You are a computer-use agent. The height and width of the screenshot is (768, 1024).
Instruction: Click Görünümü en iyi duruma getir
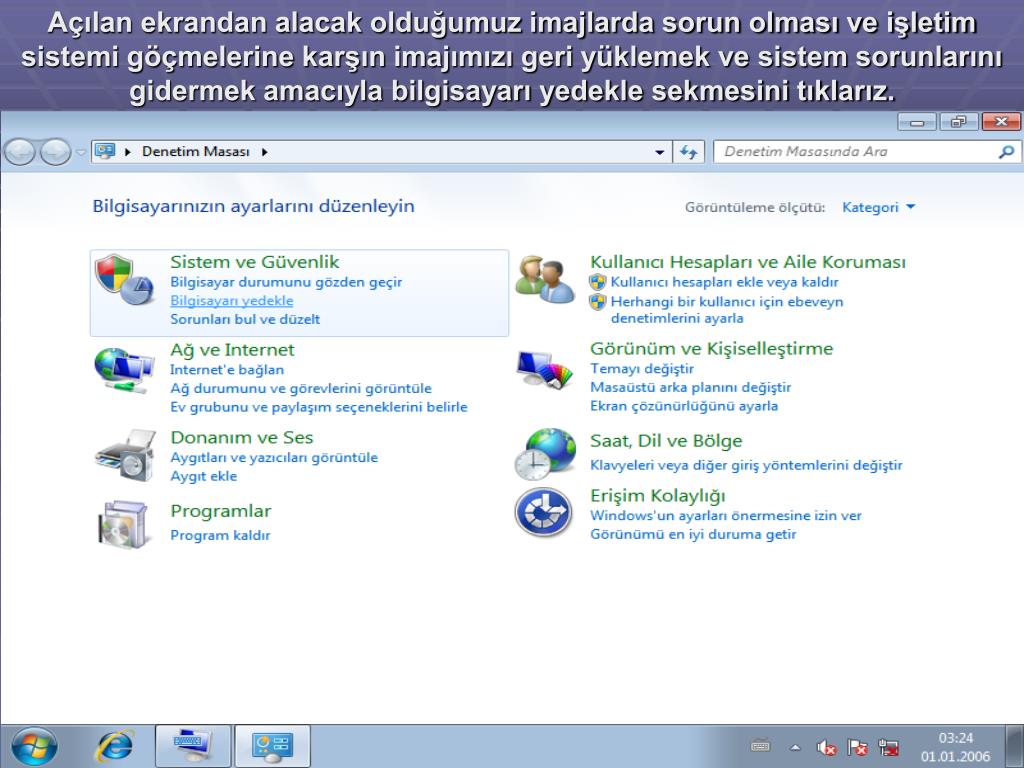[693, 534]
